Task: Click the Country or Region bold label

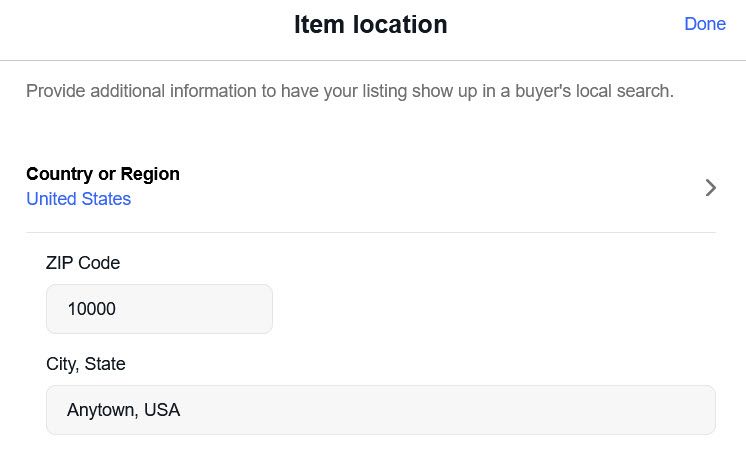Action: click(103, 174)
